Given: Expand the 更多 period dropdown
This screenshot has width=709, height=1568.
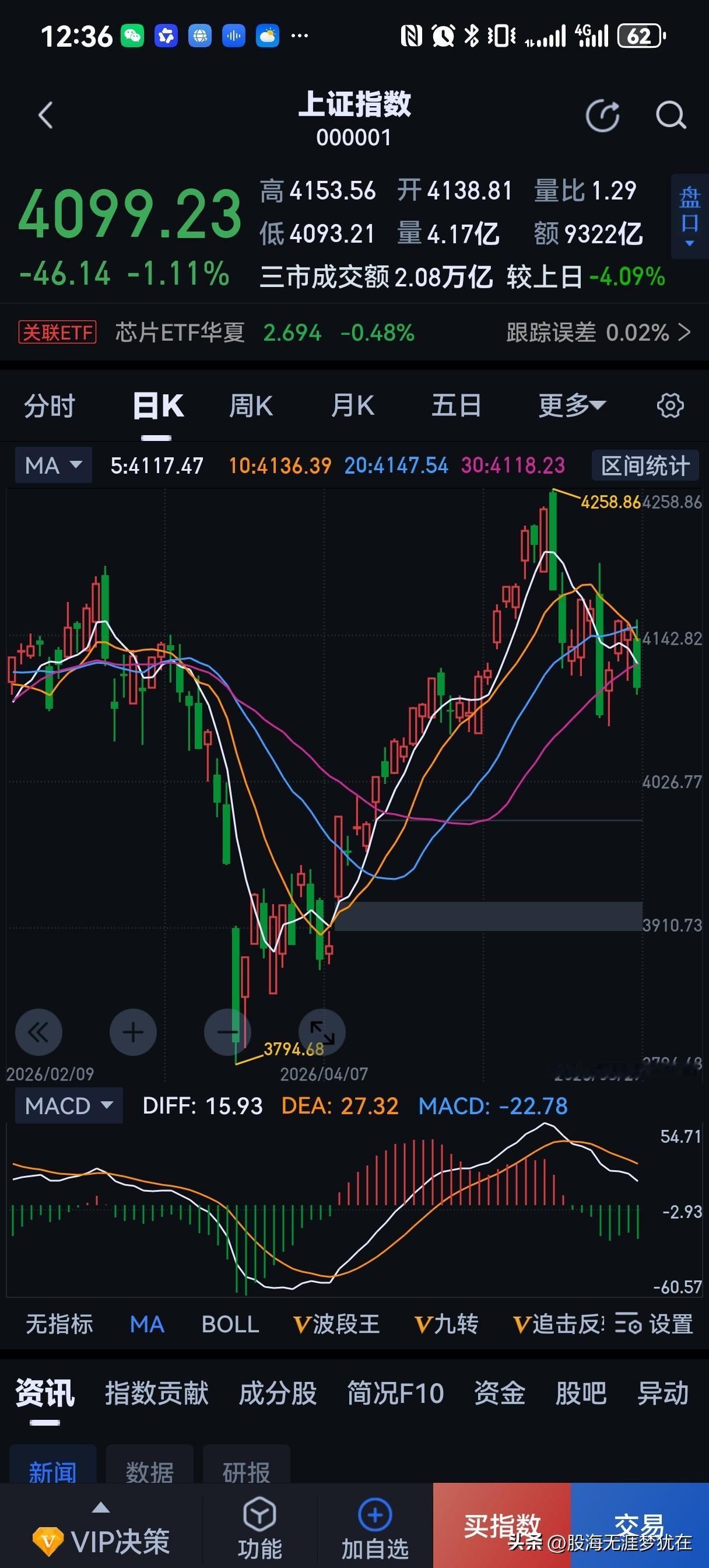Looking at the screenshot, I should pos(572,405).
